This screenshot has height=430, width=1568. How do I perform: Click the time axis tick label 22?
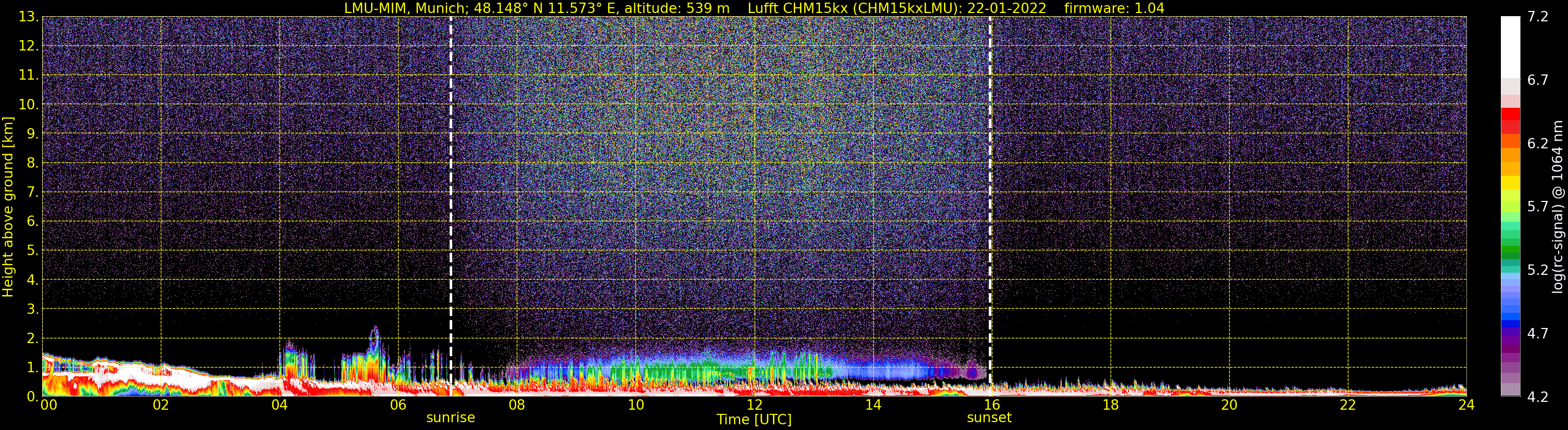[x=1348, y=405]
